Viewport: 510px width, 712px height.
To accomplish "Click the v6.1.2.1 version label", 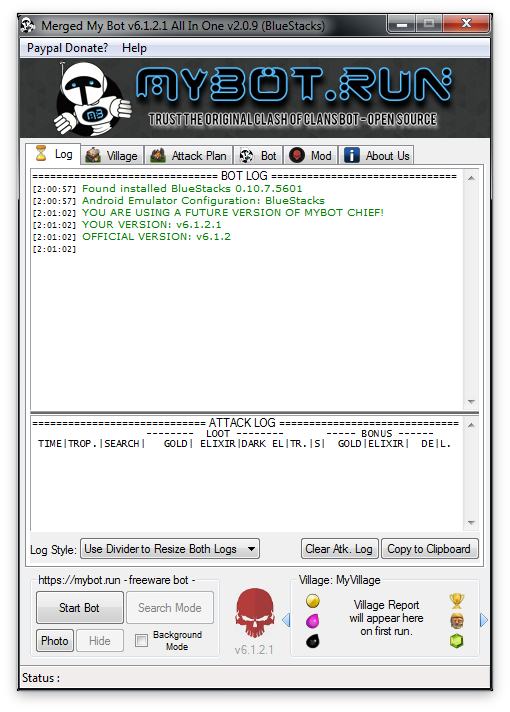I will pos(254,650).
